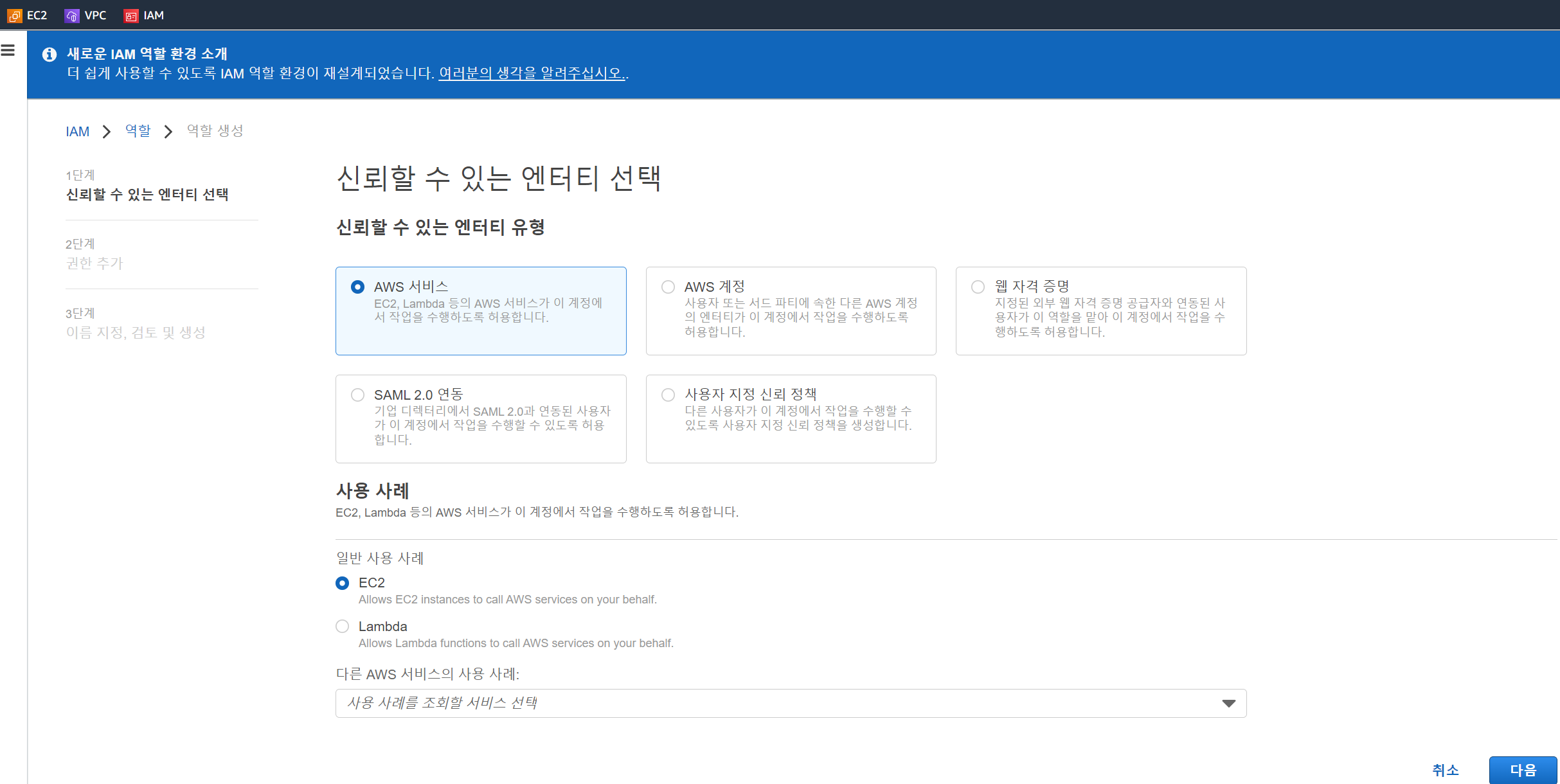The image size is (1560, 784).
Task: Select SAML 2.0 연동 radio option
Action: [358, 395]
